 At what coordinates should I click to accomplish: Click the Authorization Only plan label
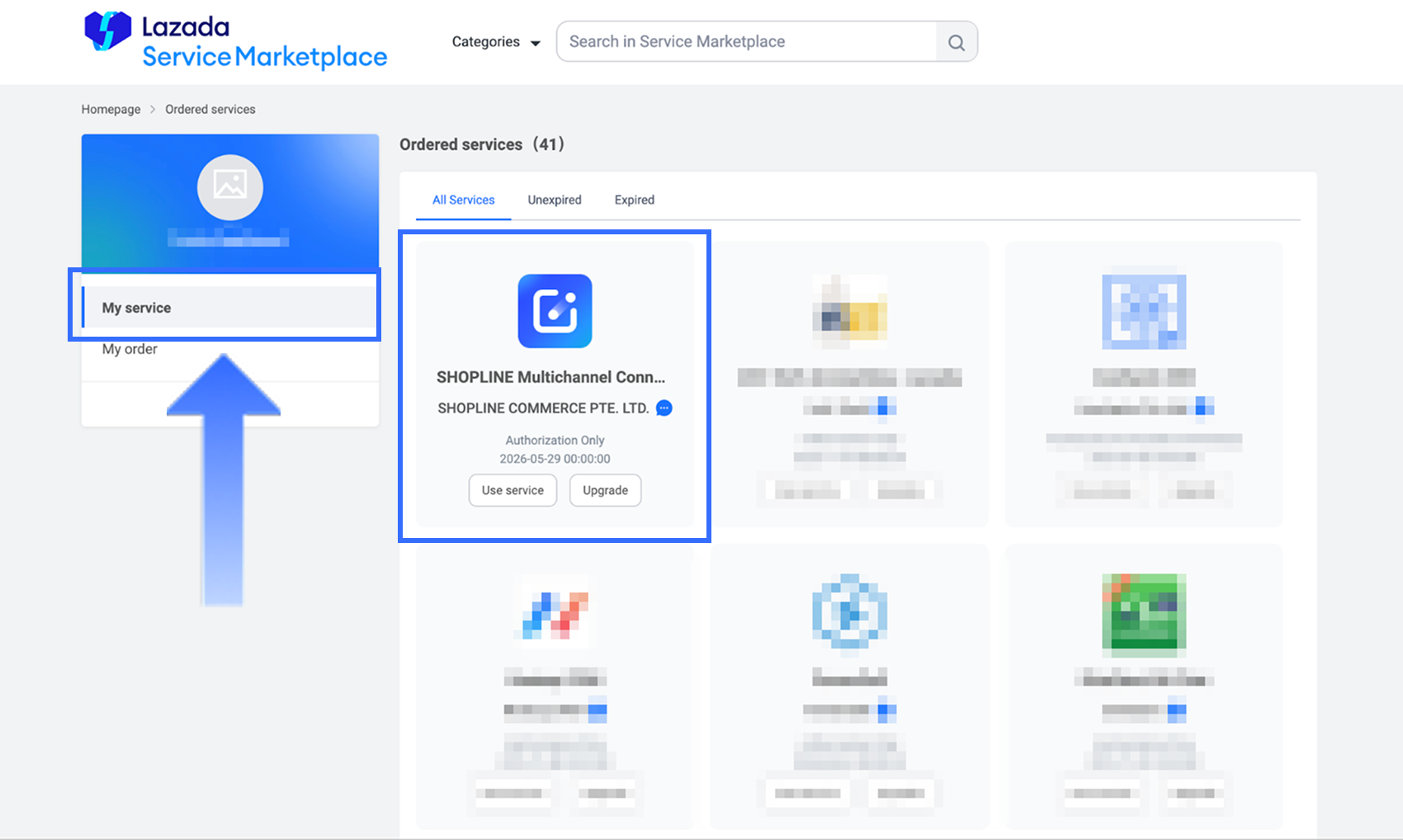[555, 441]
